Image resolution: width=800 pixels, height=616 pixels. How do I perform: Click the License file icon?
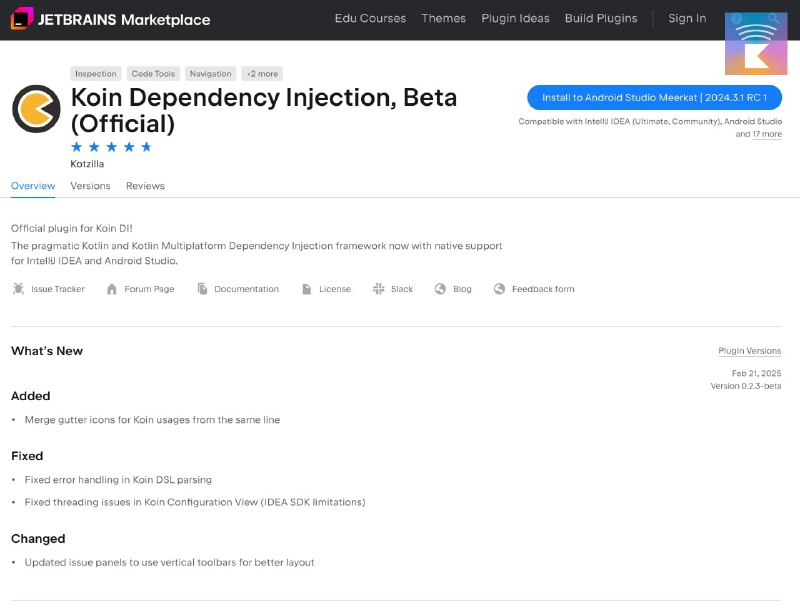307,289
